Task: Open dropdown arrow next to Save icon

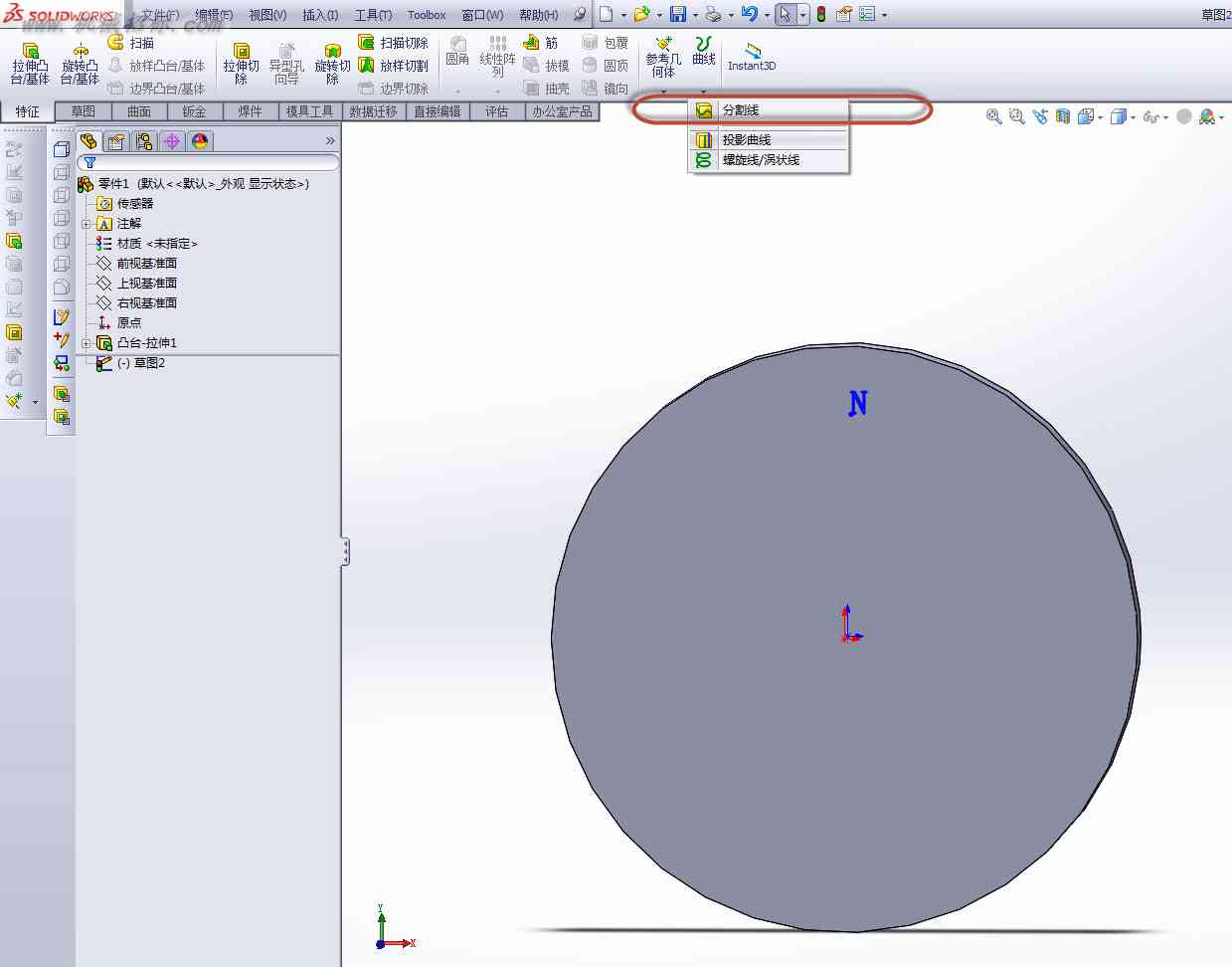Action: [695, 15]
